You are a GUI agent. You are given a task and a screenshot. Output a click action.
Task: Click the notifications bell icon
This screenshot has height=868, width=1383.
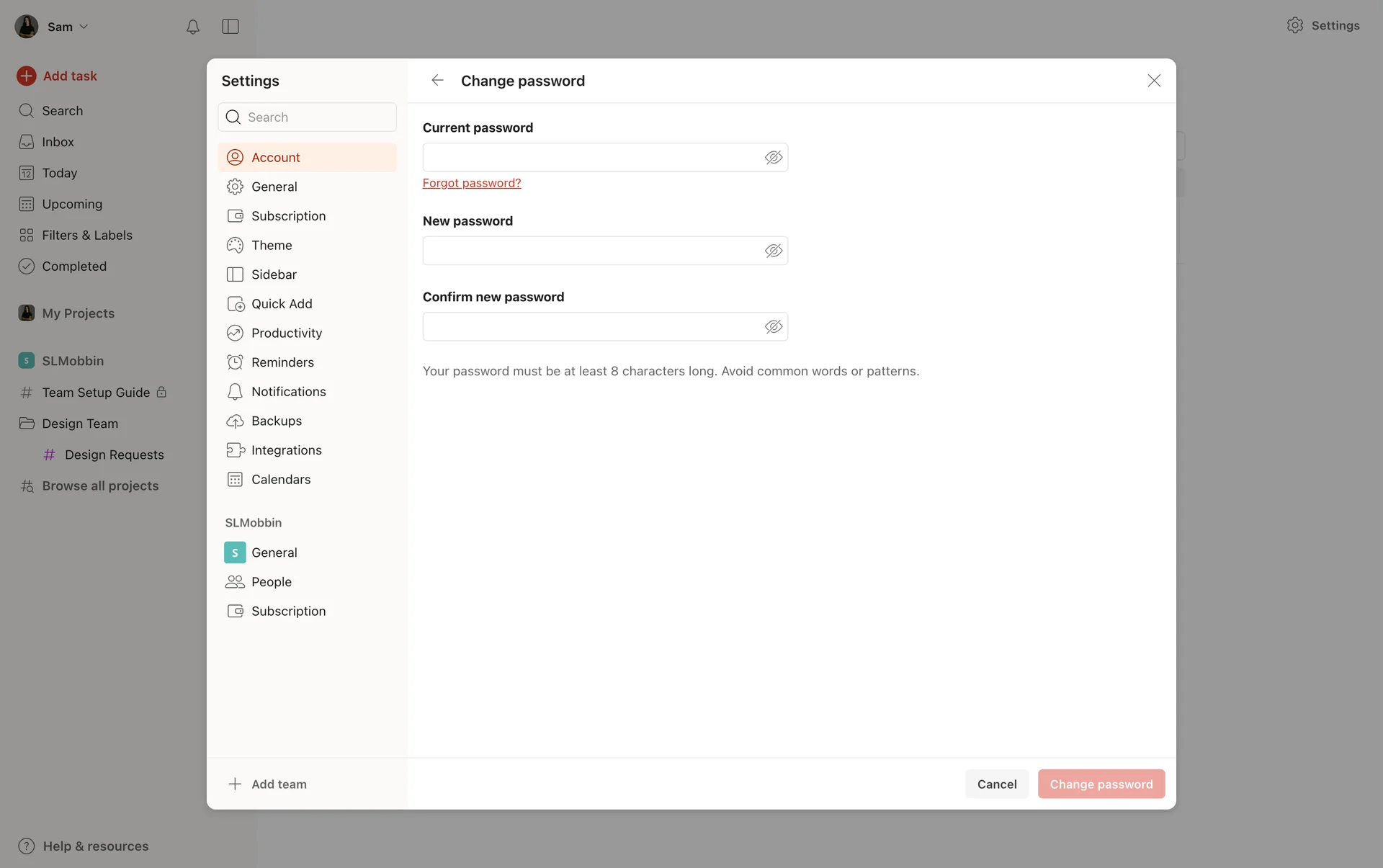192,27
